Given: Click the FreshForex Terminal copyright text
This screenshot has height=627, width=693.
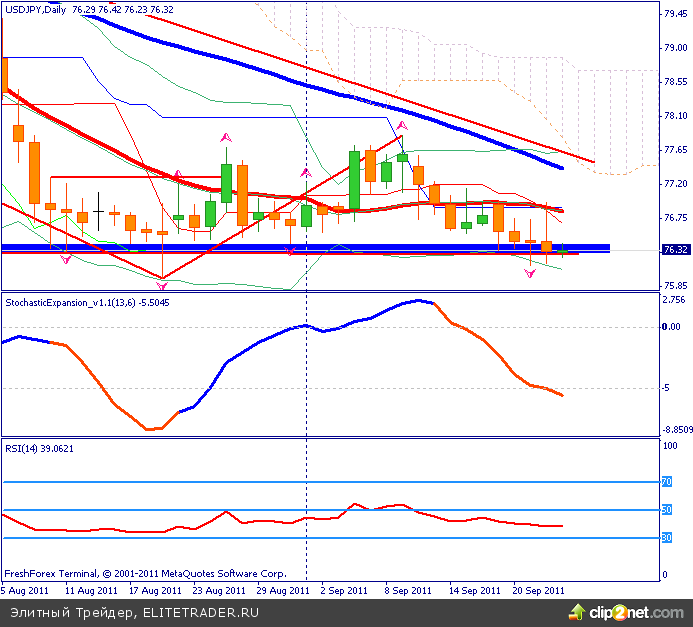Looking at the screenshot, I should [x=145, y=574].
